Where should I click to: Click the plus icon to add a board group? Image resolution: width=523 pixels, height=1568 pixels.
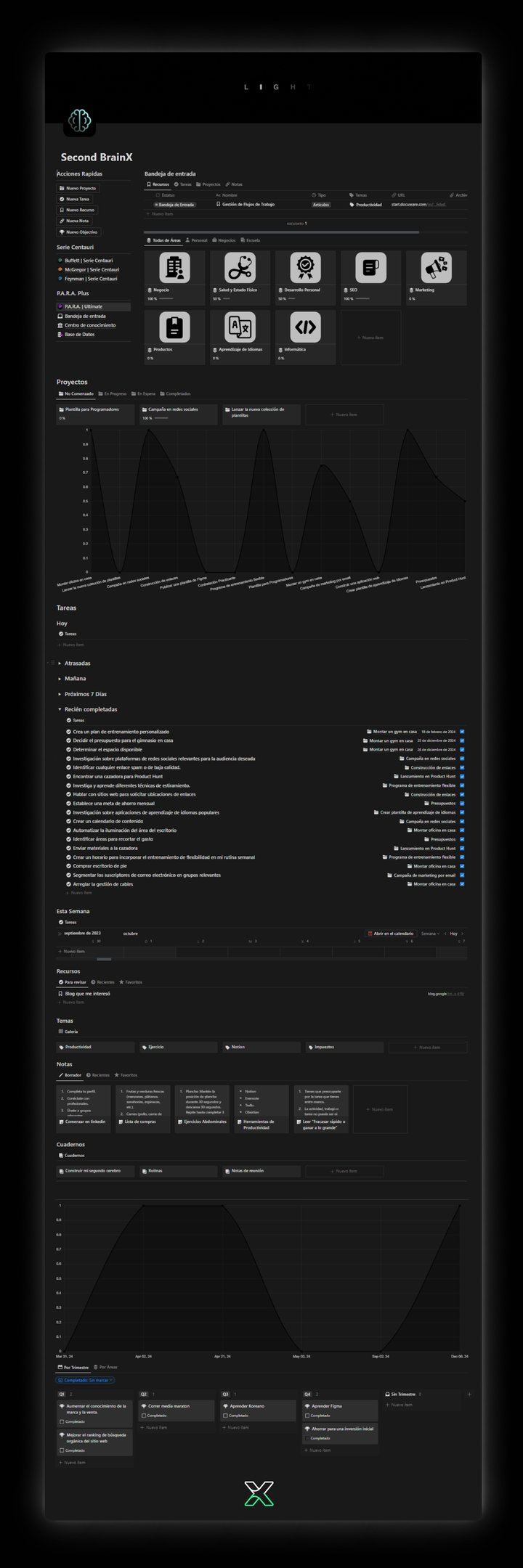point(469,1394)
